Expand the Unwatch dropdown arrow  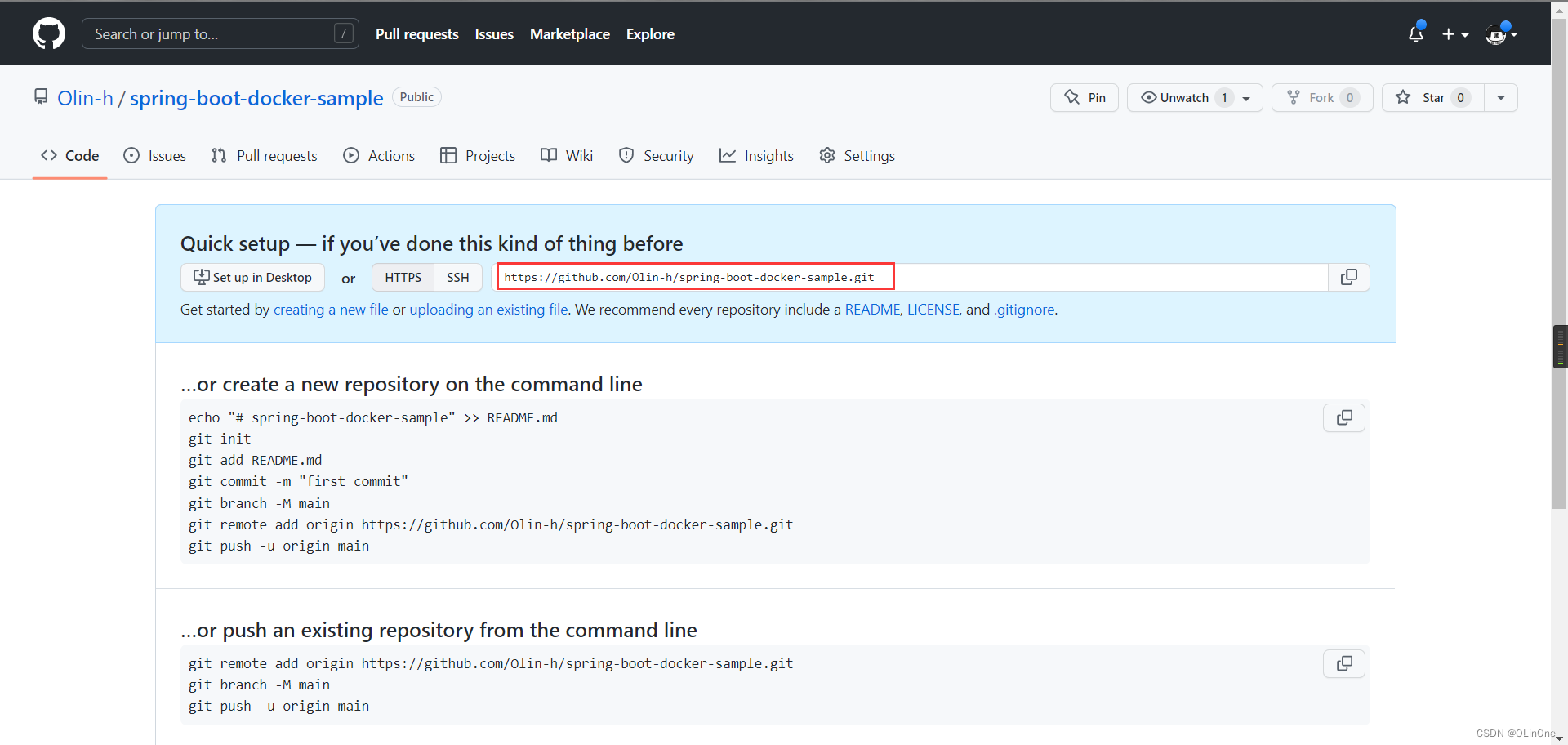(x=1247, y=98)
